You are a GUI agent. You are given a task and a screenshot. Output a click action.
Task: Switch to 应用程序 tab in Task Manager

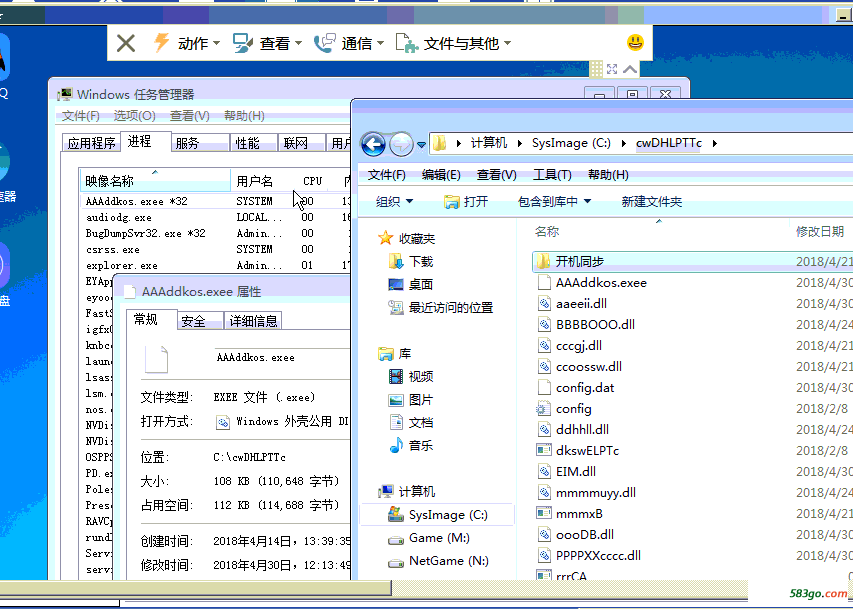(91, 143)
